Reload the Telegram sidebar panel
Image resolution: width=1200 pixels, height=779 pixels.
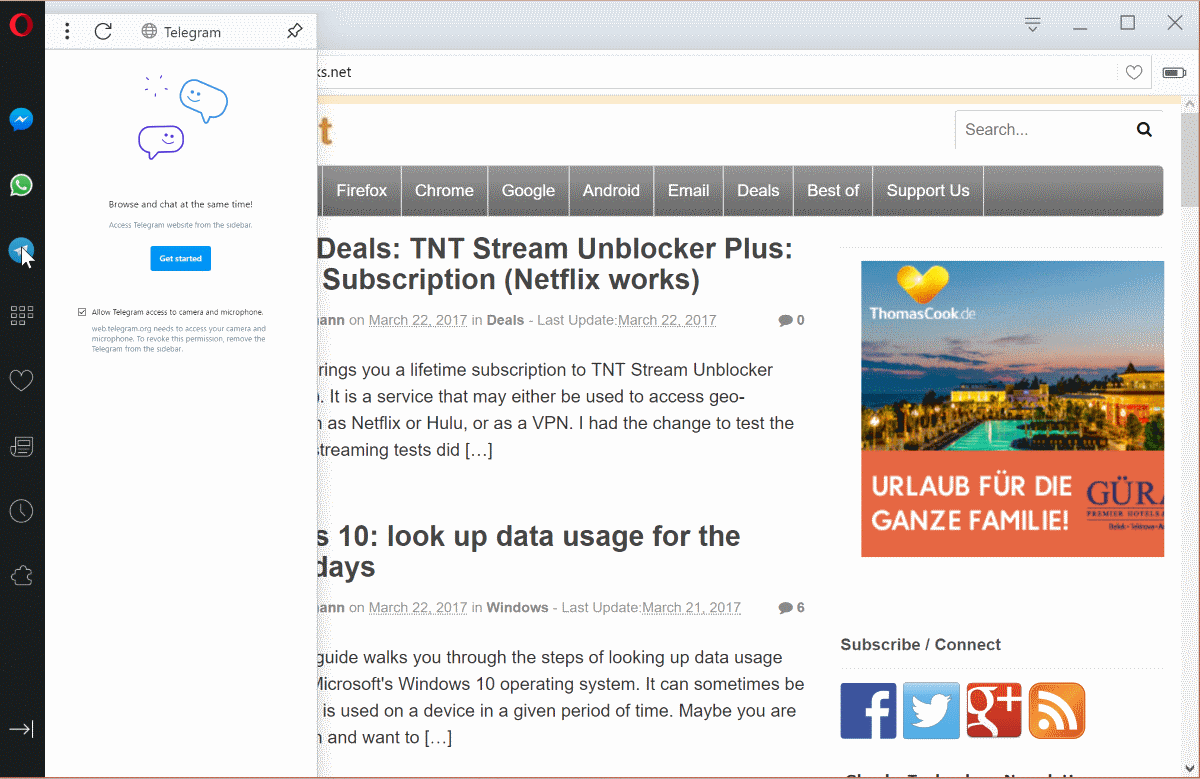coord(103,32)
